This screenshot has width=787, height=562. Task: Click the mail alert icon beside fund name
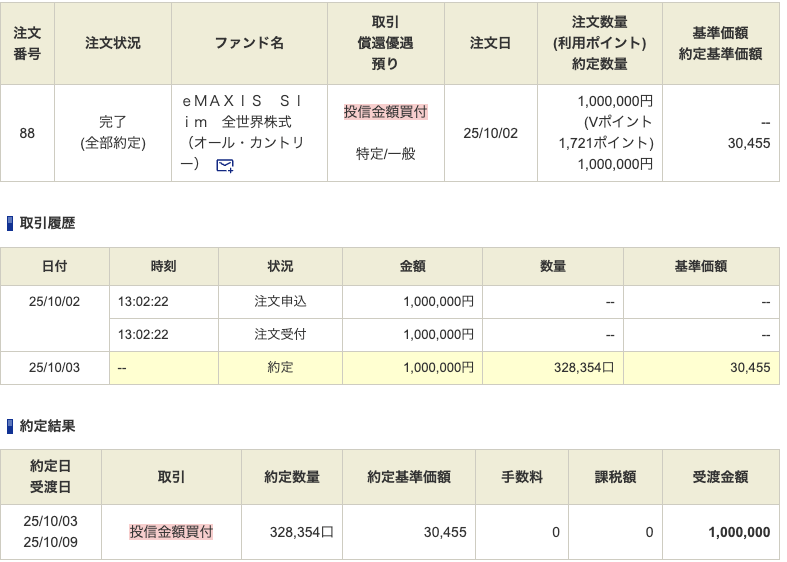click(x=225, y=165)
